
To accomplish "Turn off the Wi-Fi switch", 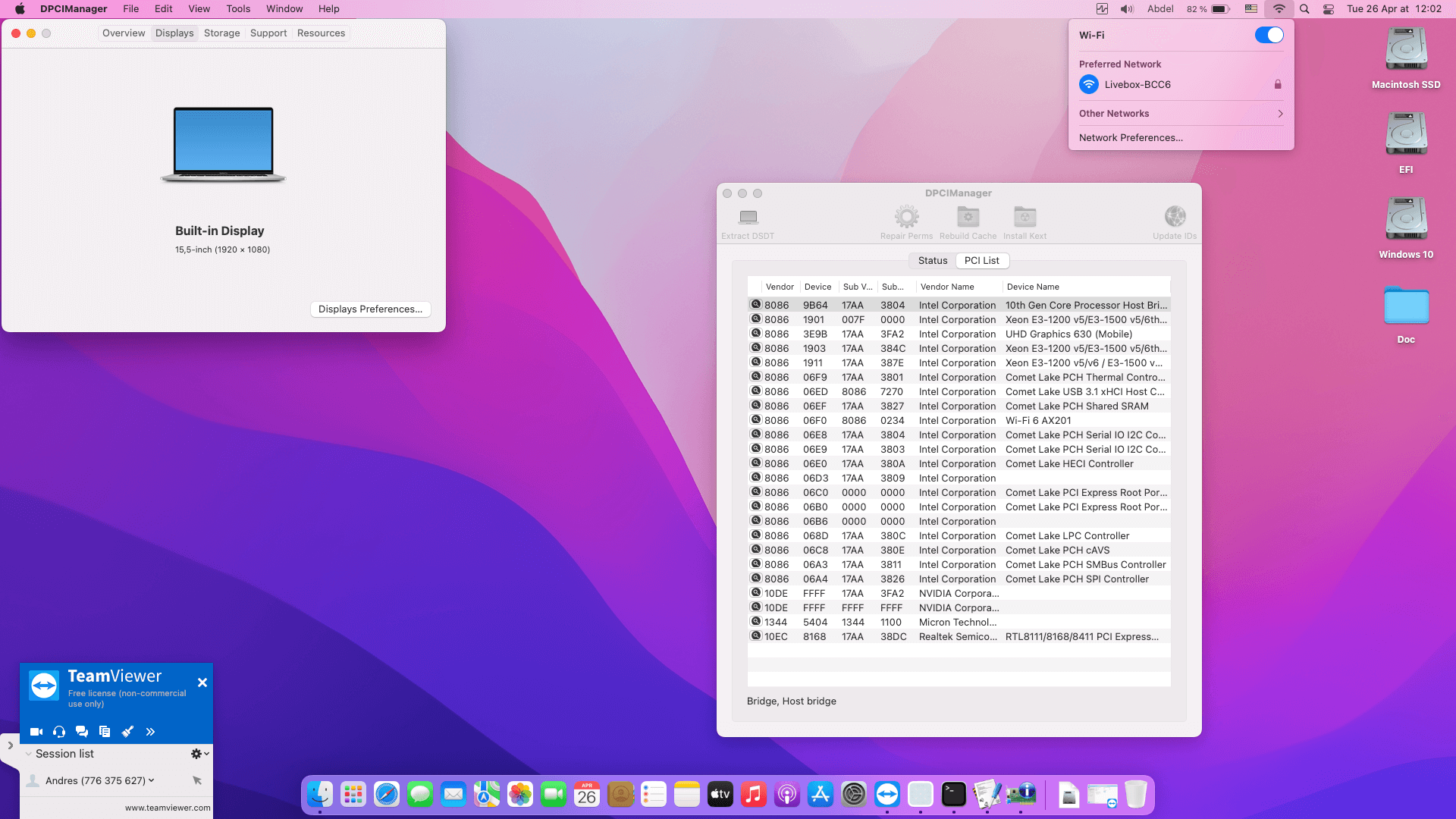I will [x=1269, y=35].
